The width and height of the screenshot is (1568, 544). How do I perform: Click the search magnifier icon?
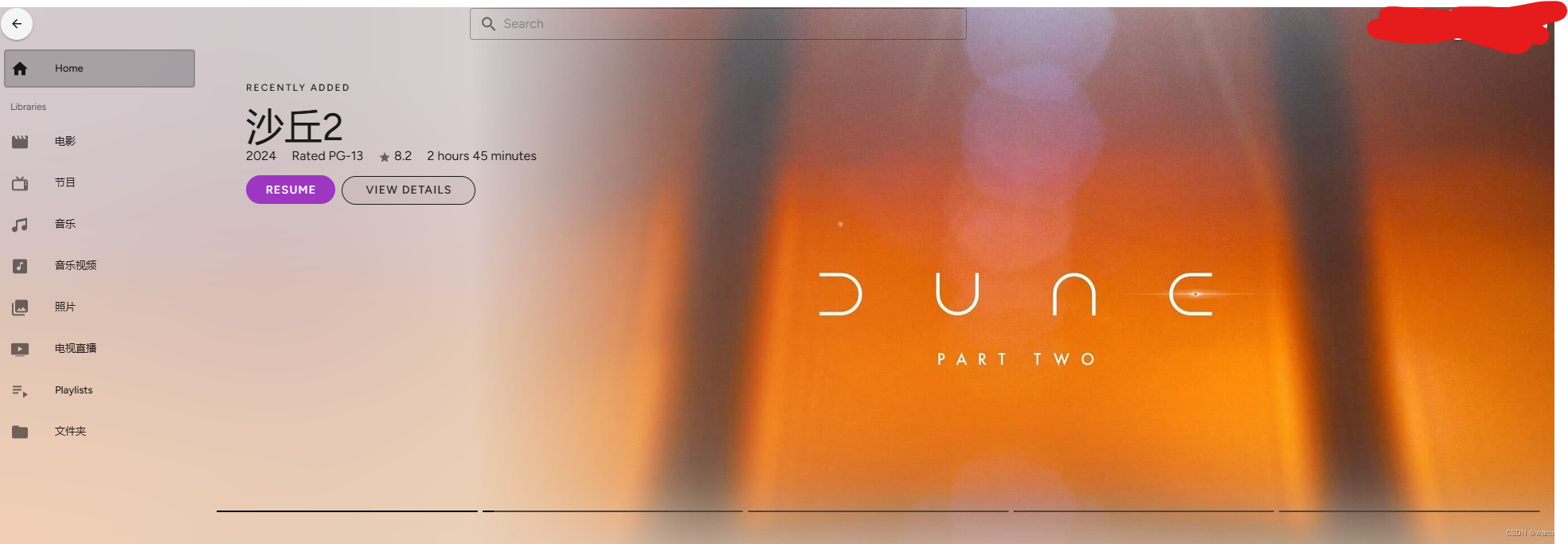[488, 24]
